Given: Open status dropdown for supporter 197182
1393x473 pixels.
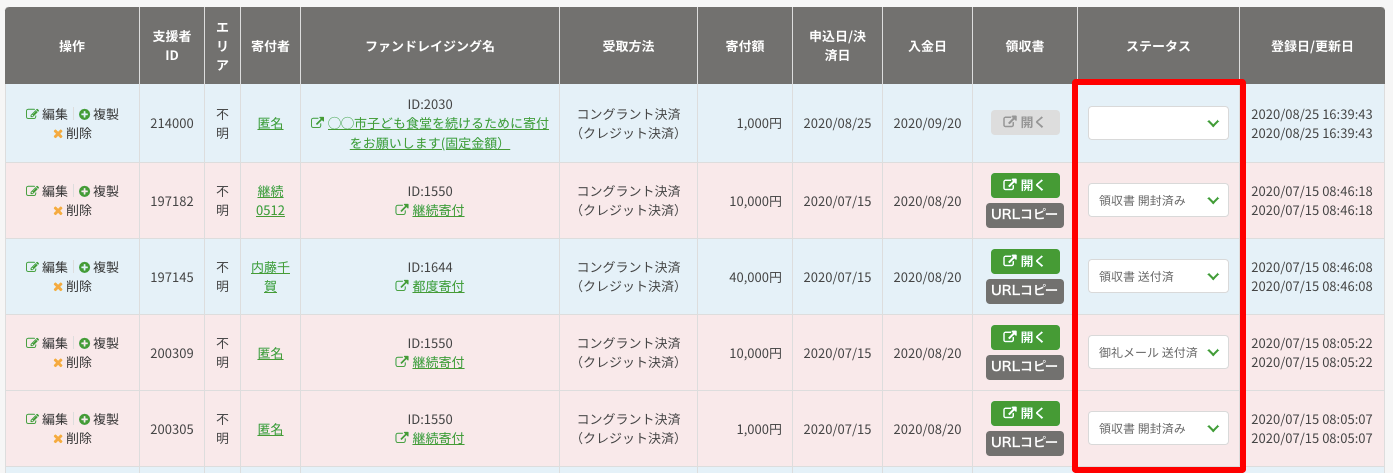Looking at the screenshot, I should point(1158,200).
